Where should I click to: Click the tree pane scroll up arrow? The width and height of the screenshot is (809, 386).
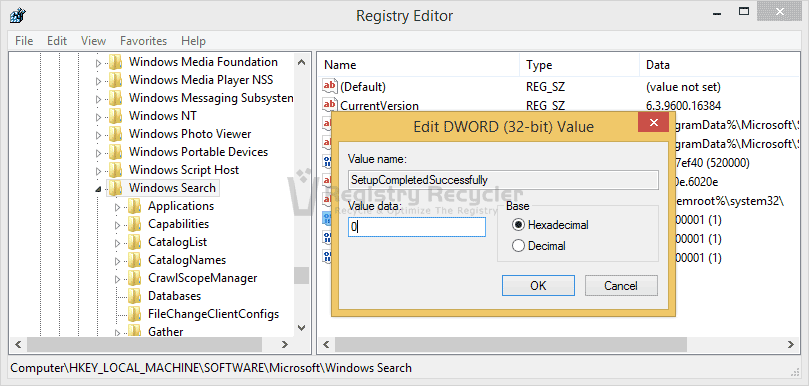301,62
